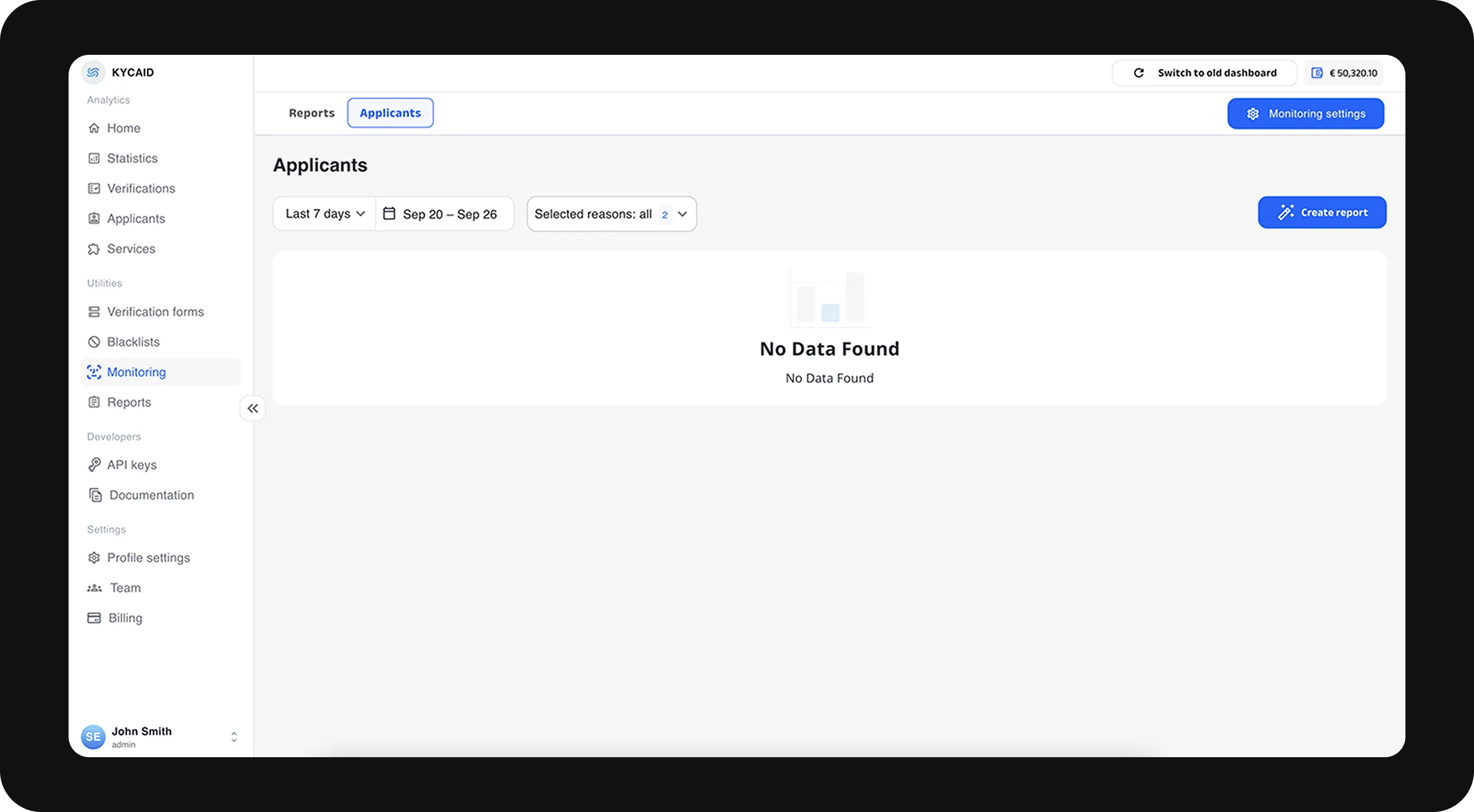Click the Billing card icon
Screen dimensions: 1474x812
[x=94, y=618]
